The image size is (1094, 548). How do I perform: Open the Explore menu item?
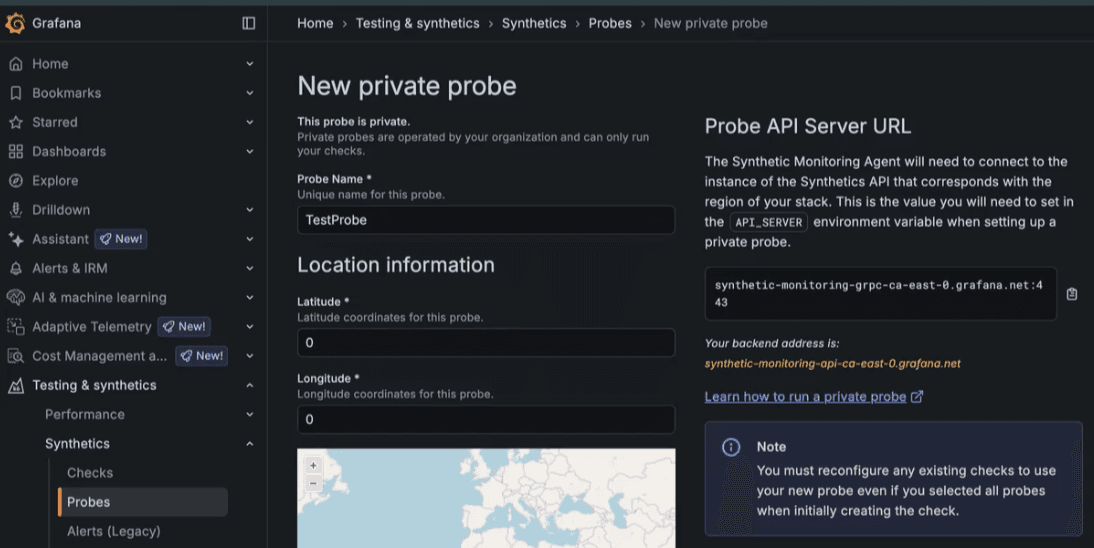pyautogui.click(x=55, y=181)
